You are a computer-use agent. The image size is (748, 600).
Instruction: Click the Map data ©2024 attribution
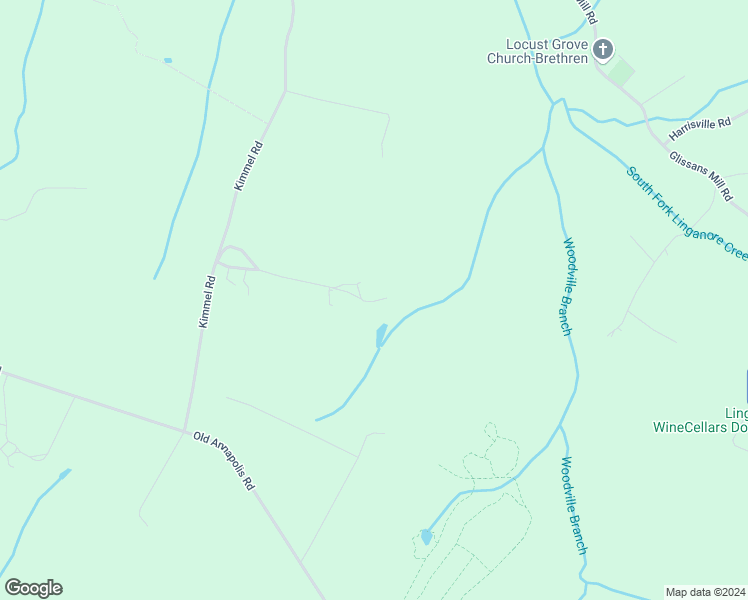(x=706, y=592)
